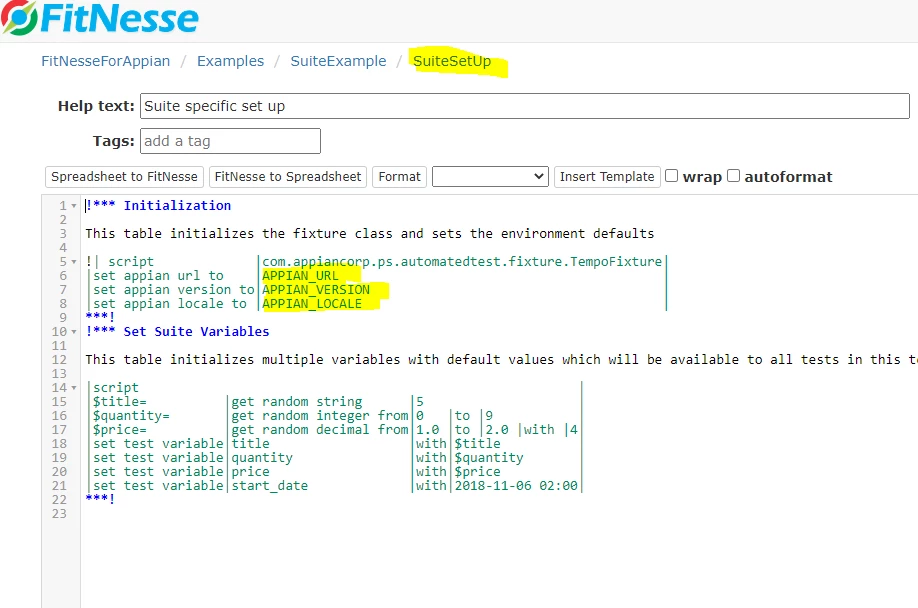Click the FitNesse to Spreadsheet button
The width and height of the screenshot is (918, 608).
[x=287, y=177]
